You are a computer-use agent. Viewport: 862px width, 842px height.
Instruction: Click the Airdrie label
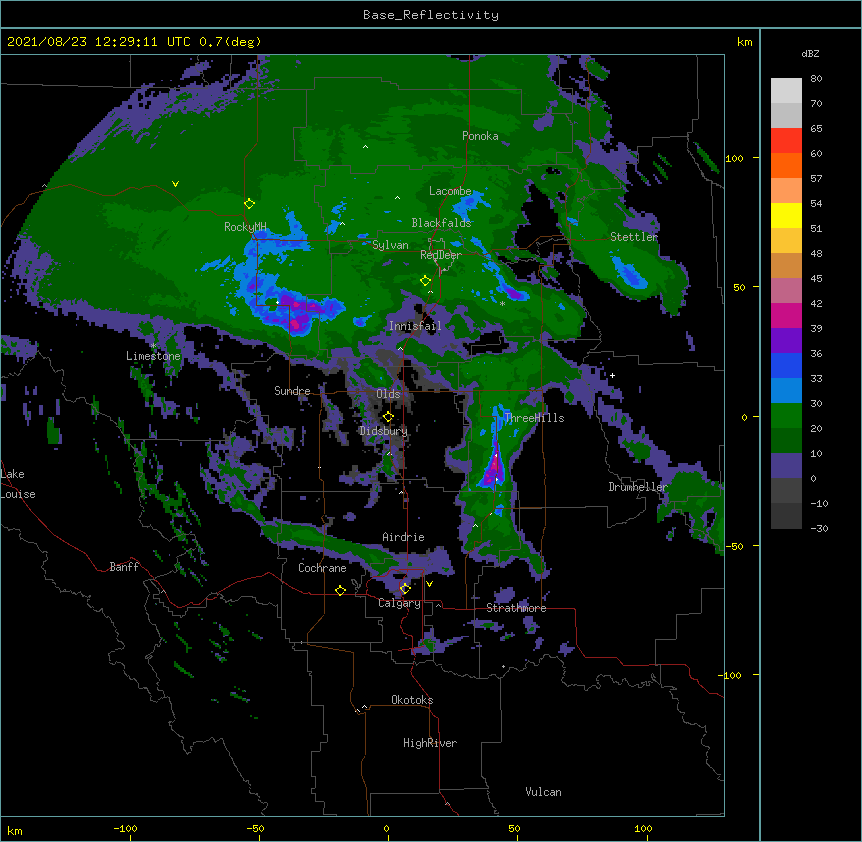[404, 537]
